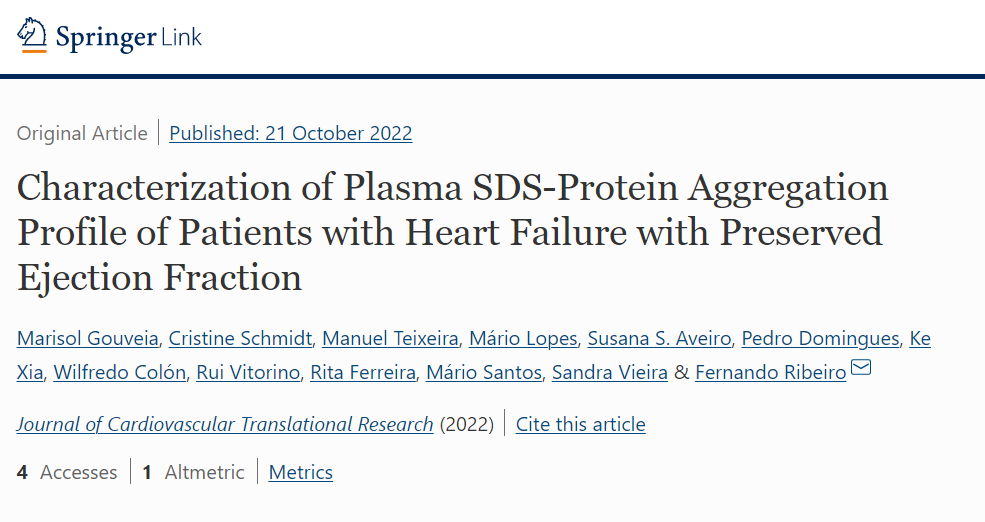Click author Mário Santos name
The image size is (985, 522).
coord(484,372)
